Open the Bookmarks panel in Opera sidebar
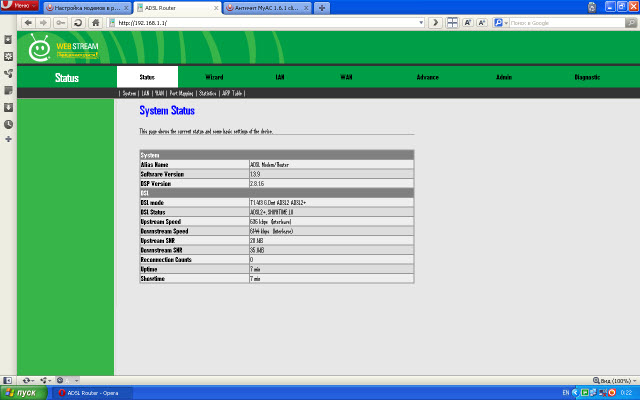 coord(8,40)
